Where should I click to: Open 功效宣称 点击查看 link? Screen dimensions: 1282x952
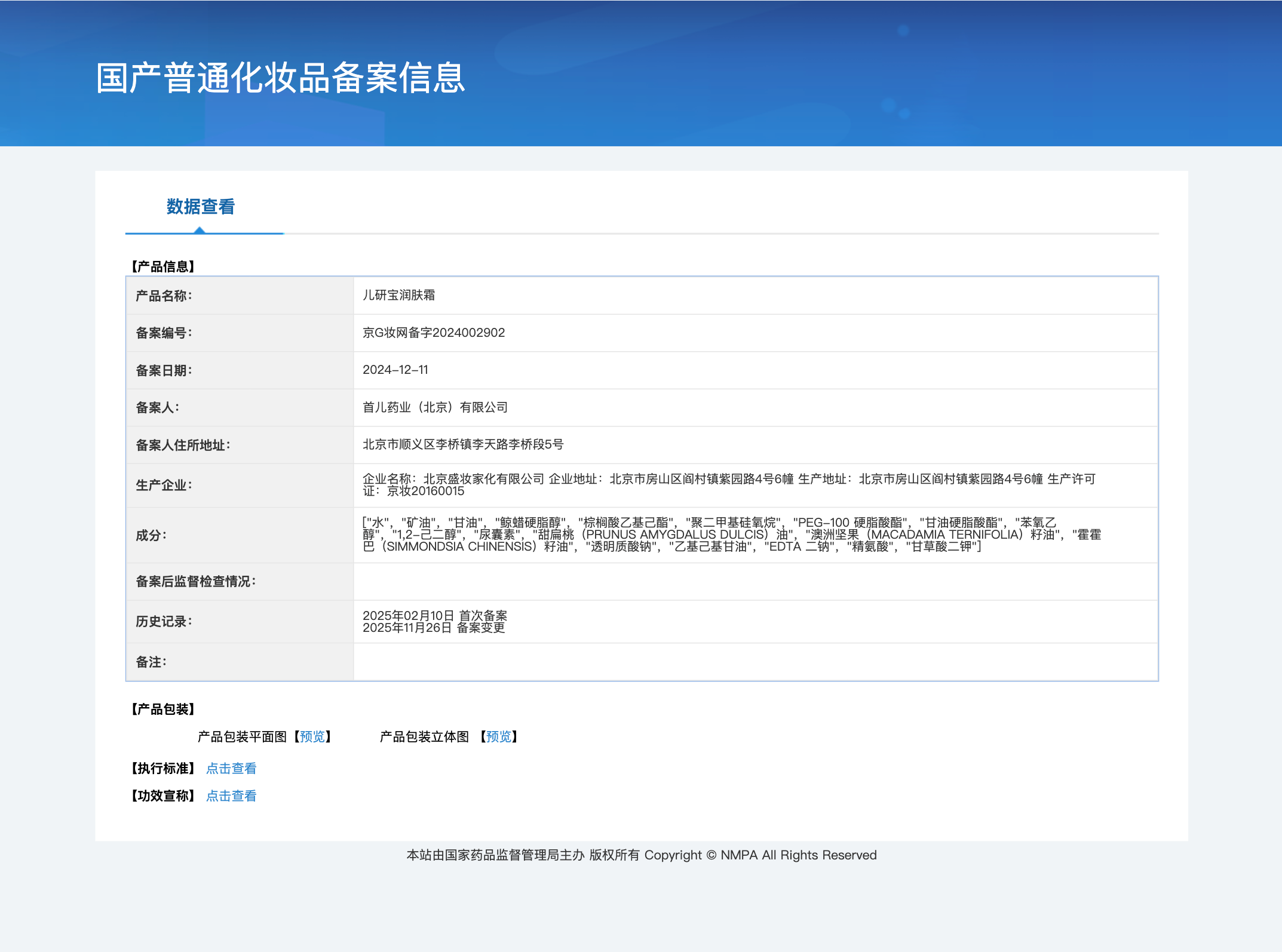tap(231, 796)
